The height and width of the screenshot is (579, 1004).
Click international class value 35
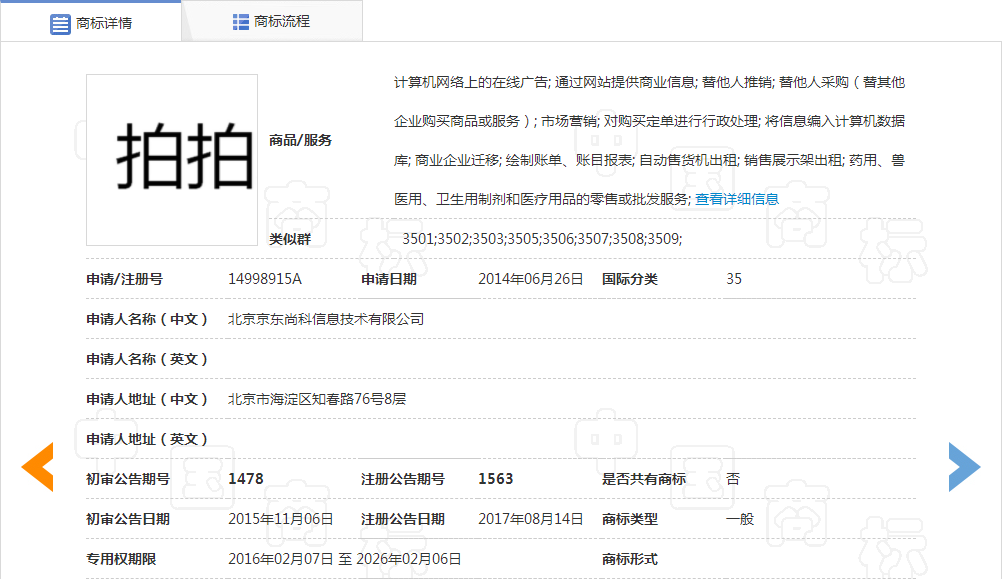[734, 279]
